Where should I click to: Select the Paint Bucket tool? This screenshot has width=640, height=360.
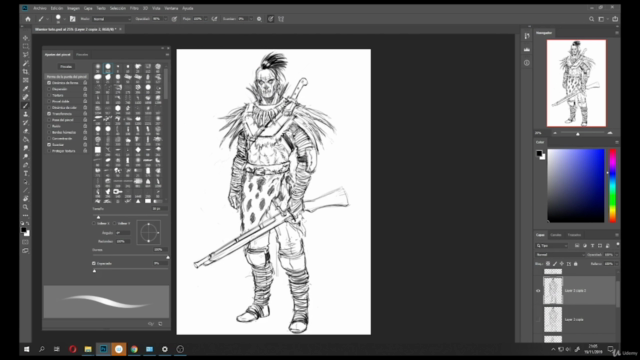pos(25,140)
